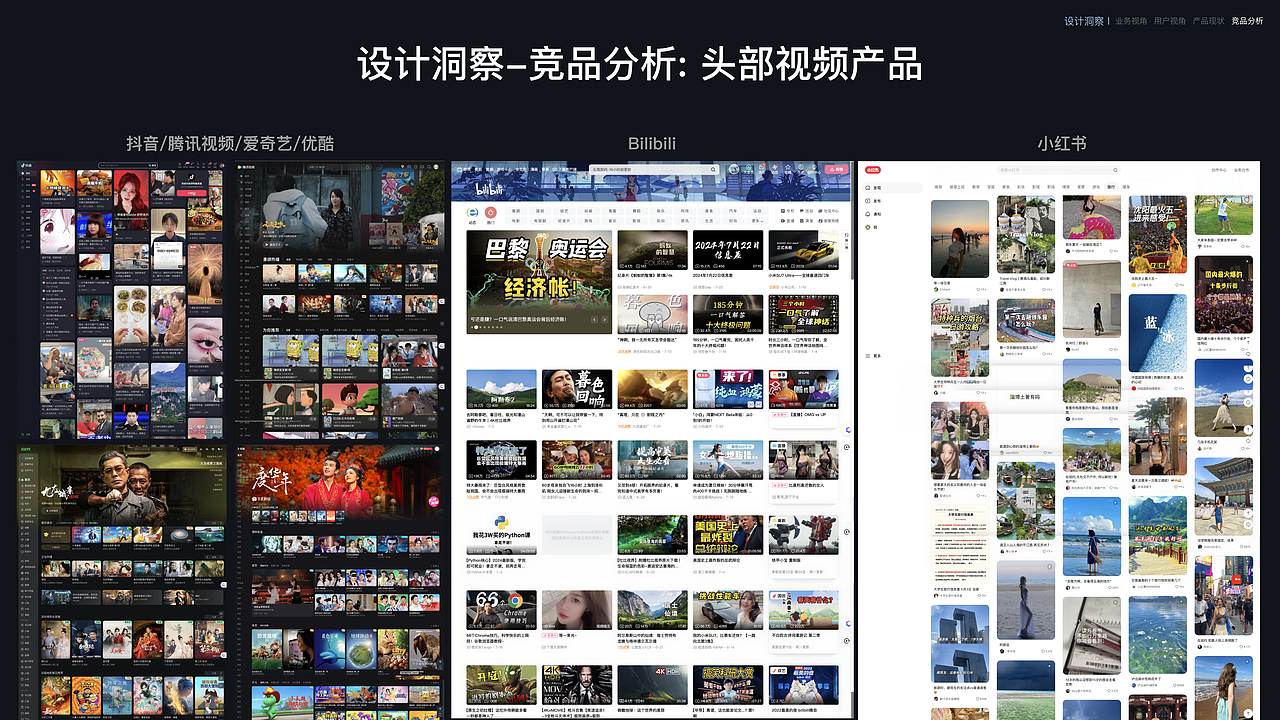Select Bilibili 科技 category
Image resolution: width=1280 pixels, height=720 pixels.
(685, 211)
